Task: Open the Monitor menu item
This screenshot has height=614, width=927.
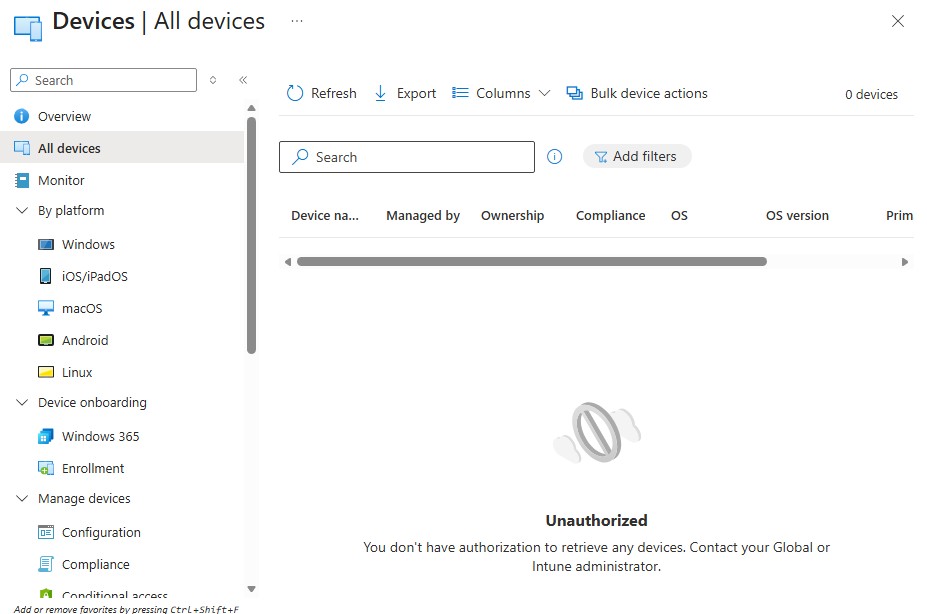Action: click(61, 180)
